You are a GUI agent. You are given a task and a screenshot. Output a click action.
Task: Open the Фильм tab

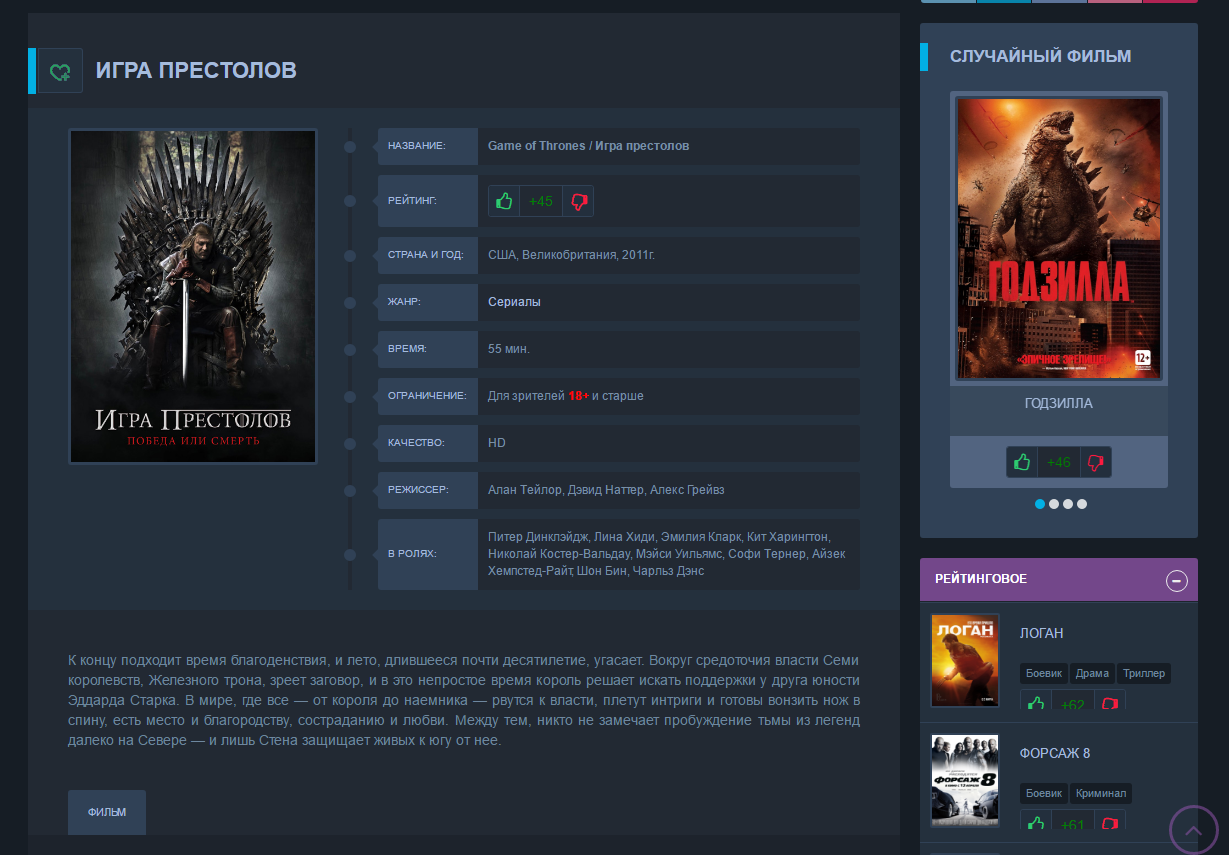point(107,812)
